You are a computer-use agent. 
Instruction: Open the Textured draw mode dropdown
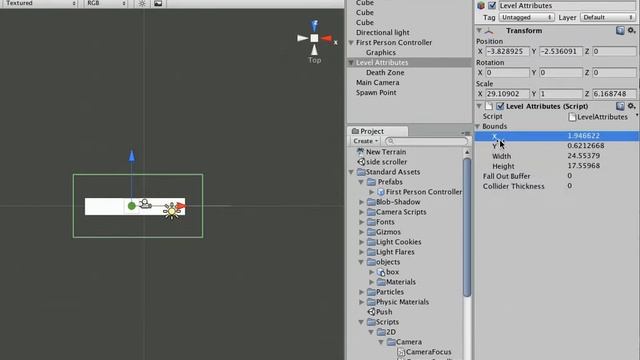[x=40, y=3]
